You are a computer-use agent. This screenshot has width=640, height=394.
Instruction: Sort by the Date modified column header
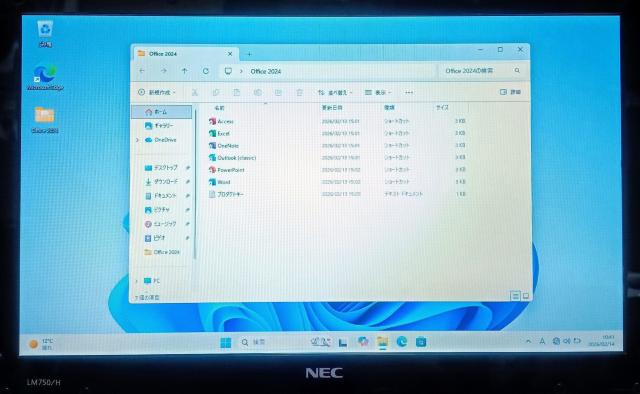[332, 108]
